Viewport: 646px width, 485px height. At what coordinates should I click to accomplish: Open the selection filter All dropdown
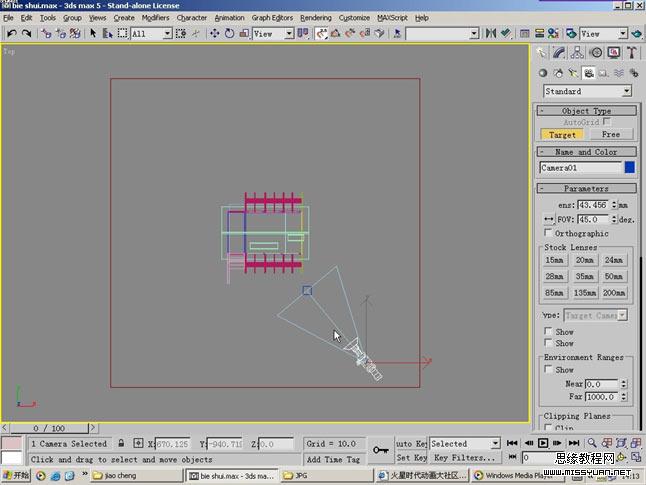point(151,33)
